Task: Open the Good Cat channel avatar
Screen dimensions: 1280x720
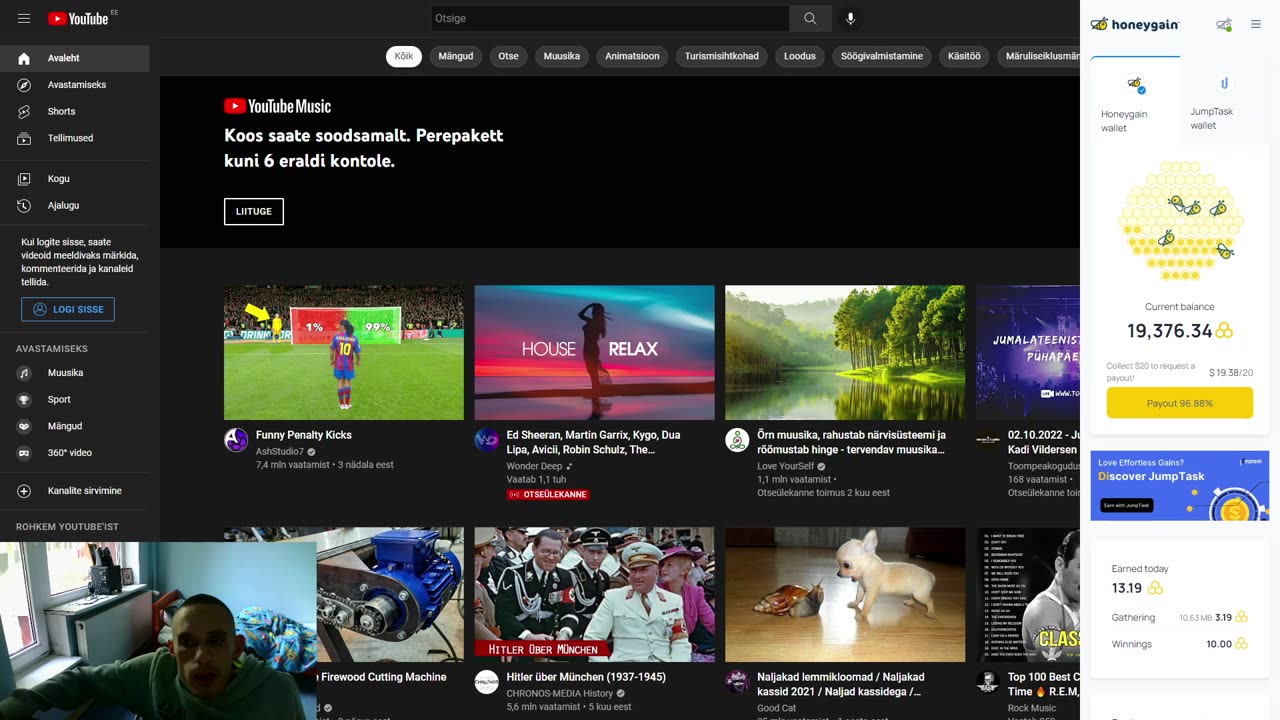Action: pos(737,682)
